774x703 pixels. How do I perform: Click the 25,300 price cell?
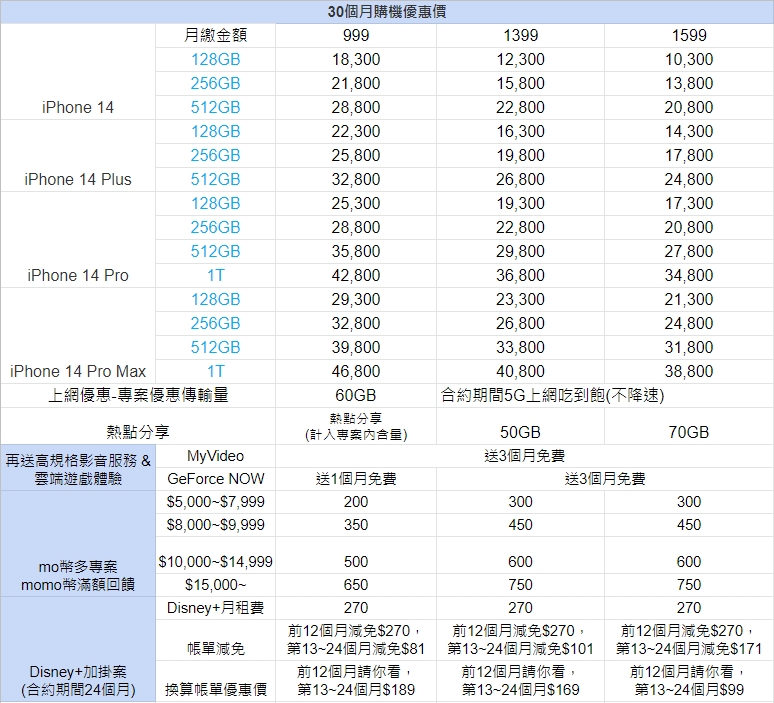tap(355, 203)
